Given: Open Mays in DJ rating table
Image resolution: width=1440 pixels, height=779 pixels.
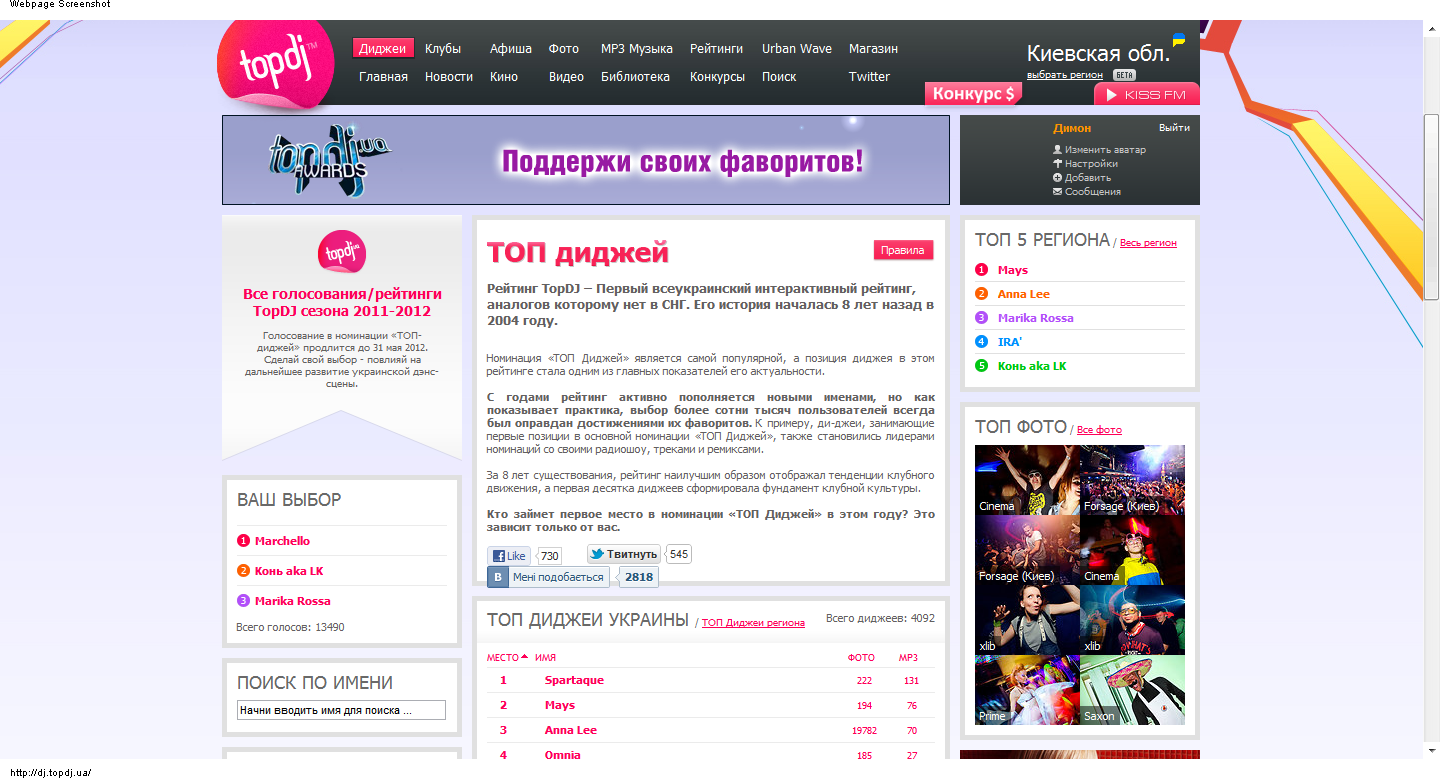Looking at the screenshot, I should click(x=560, y=705).
